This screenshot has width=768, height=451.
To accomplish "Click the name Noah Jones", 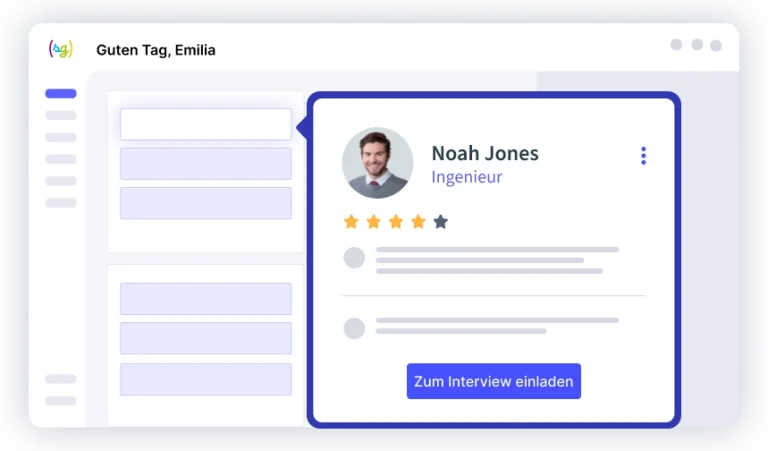I will point(485,153).
